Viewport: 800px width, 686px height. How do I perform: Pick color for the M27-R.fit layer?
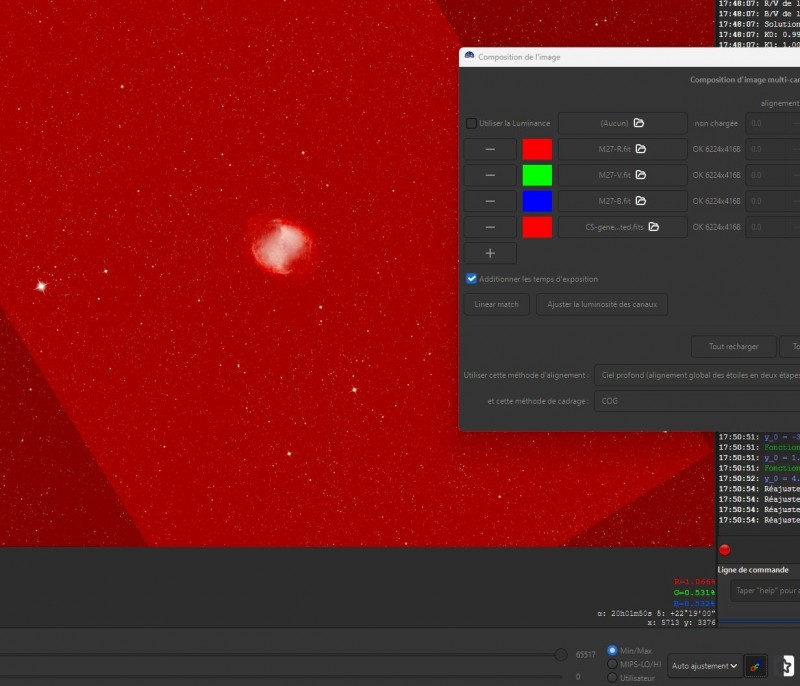(537, 149)
